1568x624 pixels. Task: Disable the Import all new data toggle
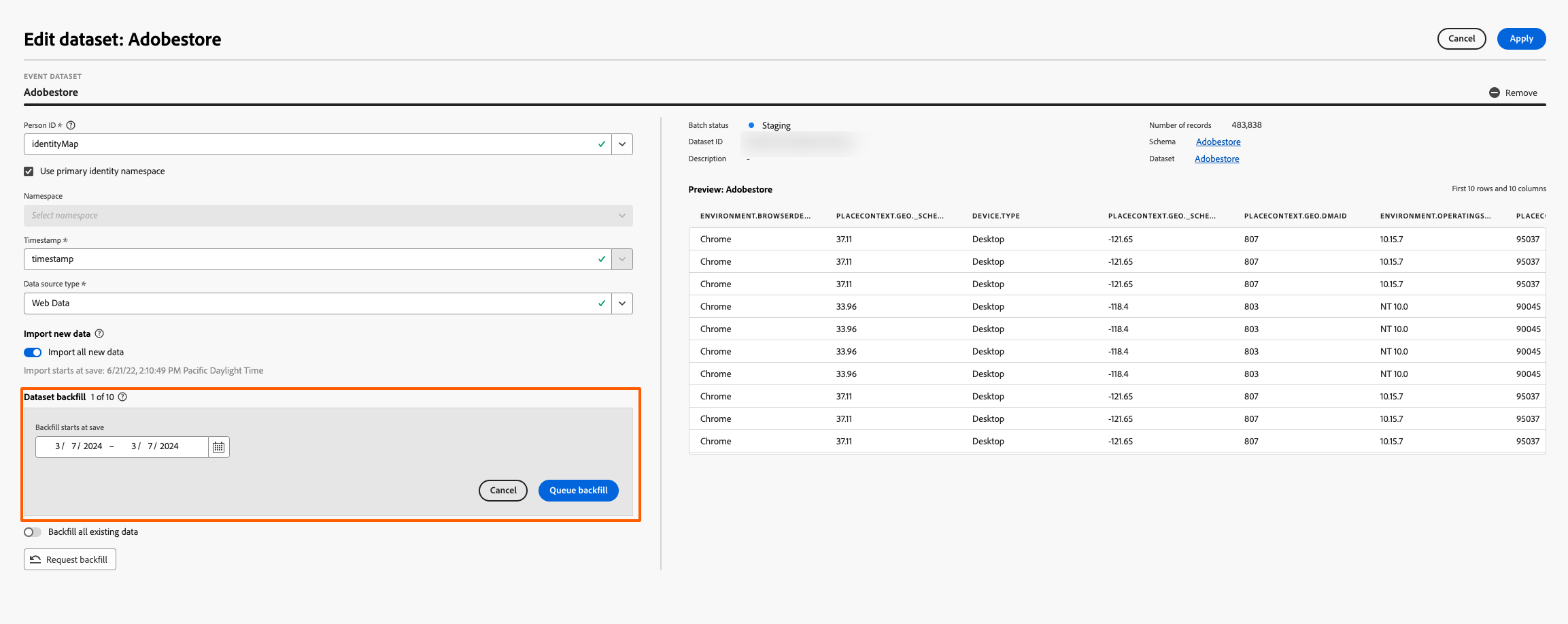(x=32, y=352)
